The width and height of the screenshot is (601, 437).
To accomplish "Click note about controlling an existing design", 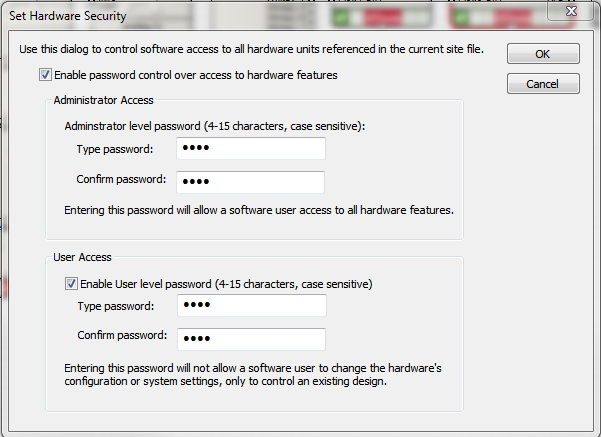I will pos(253,375).
